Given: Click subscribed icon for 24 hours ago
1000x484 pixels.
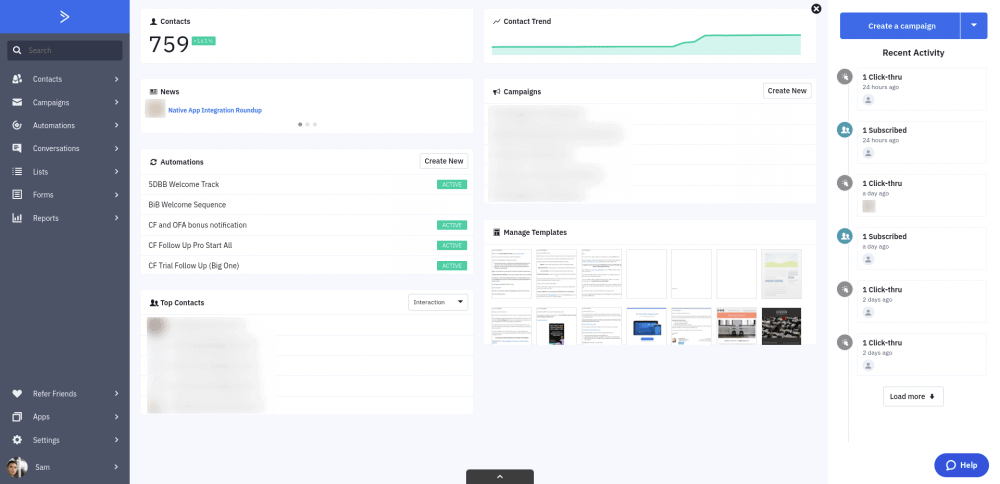Looking at the screenshot, I should (844, 130).
